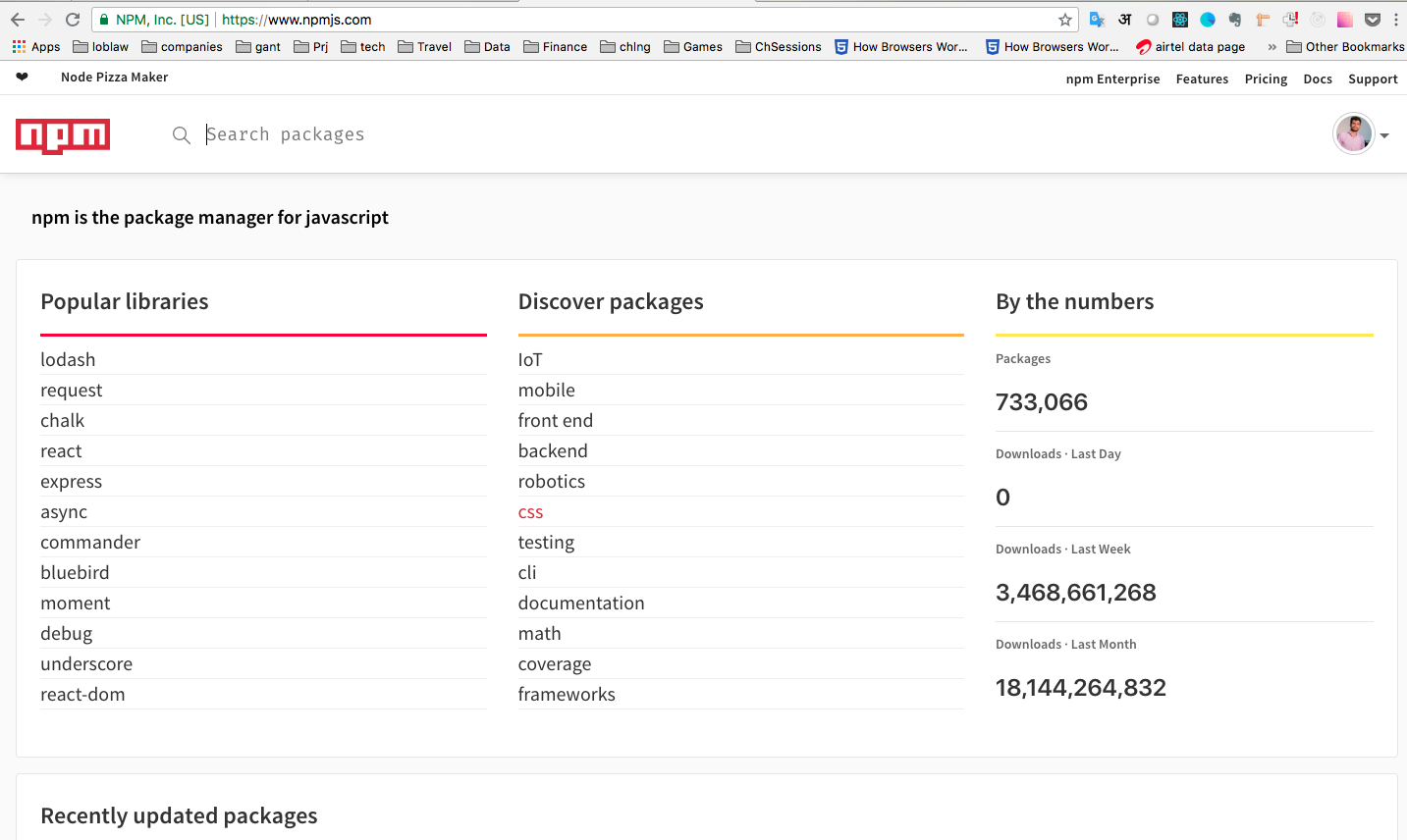Click the gray circle extension icon
The width and height of the screenshot is (1407, 840).
pyautogui.click(x=1153, y=20)
